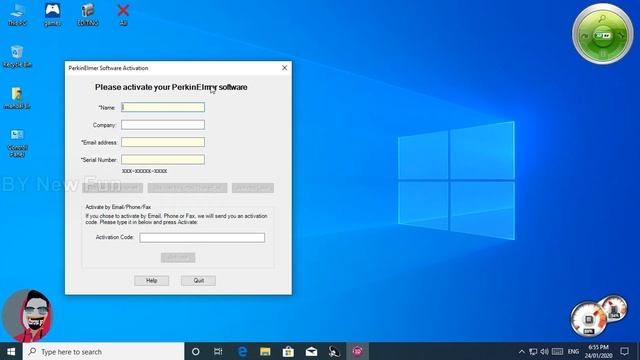
Task: Click the Quit button
Action: pyautogui.click(x=198, y=280)
